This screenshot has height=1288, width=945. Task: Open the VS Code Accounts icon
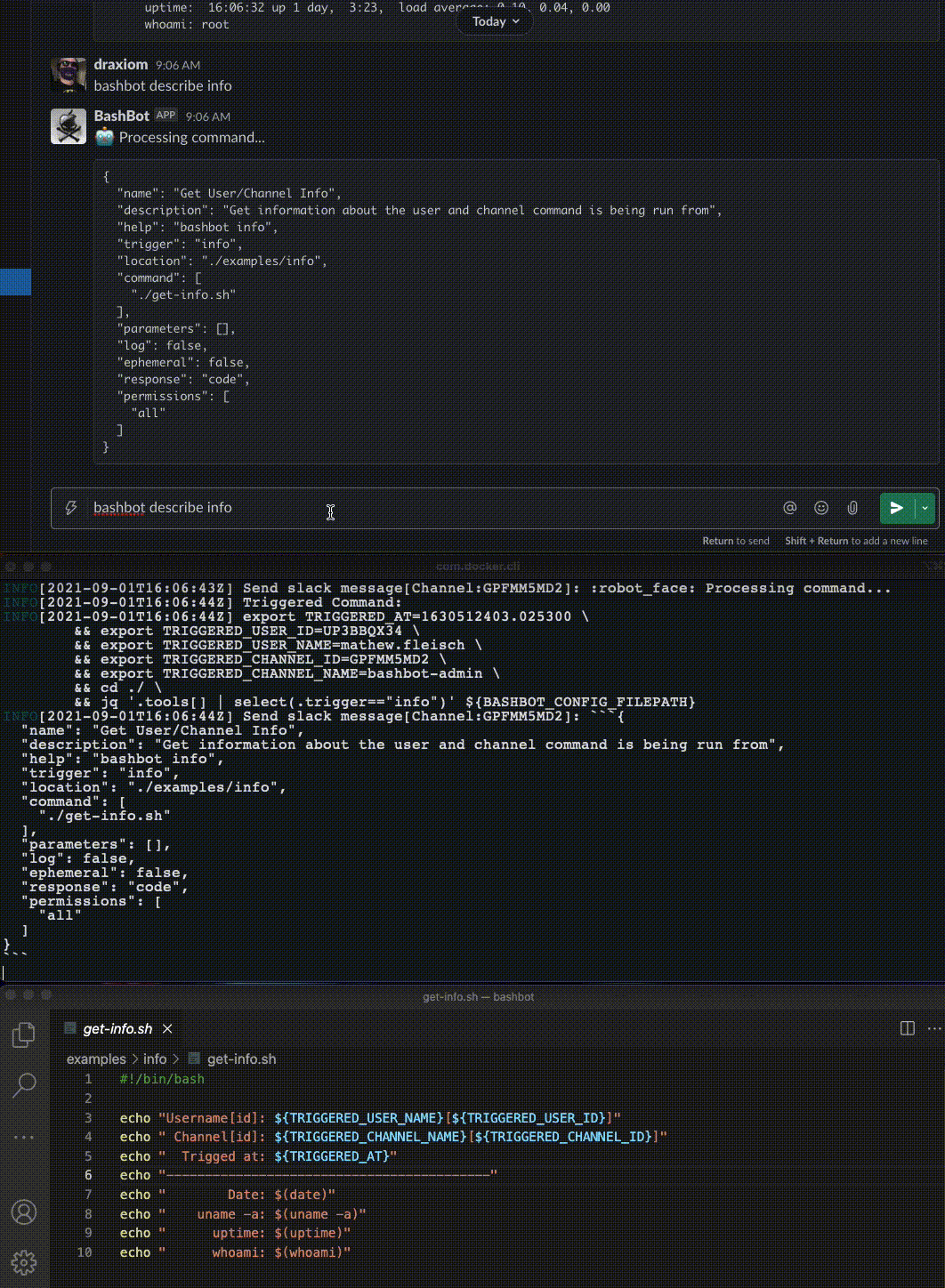pos(24,1212)
